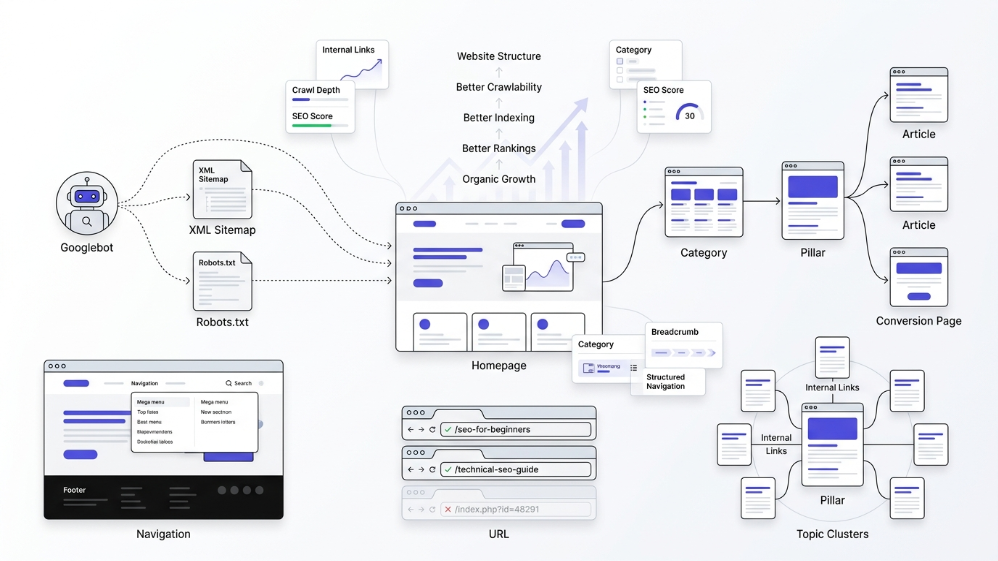Click the 'Organic Growth' text
The image size is (998, 561).
[x=499, y=179]
